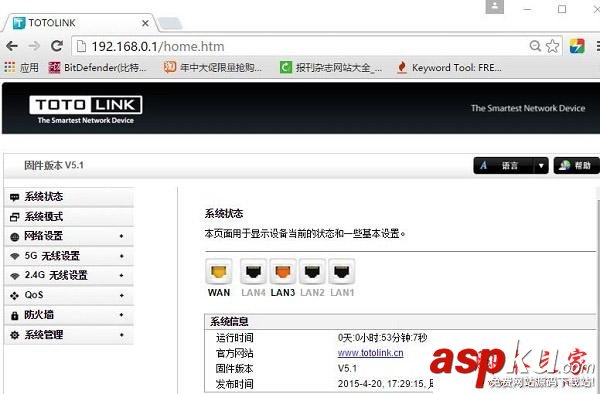Image resolution: width=600 pixels, height=394 pixels.
Task: Open the 系统状态 menu item
Action: tap(69, 197)
